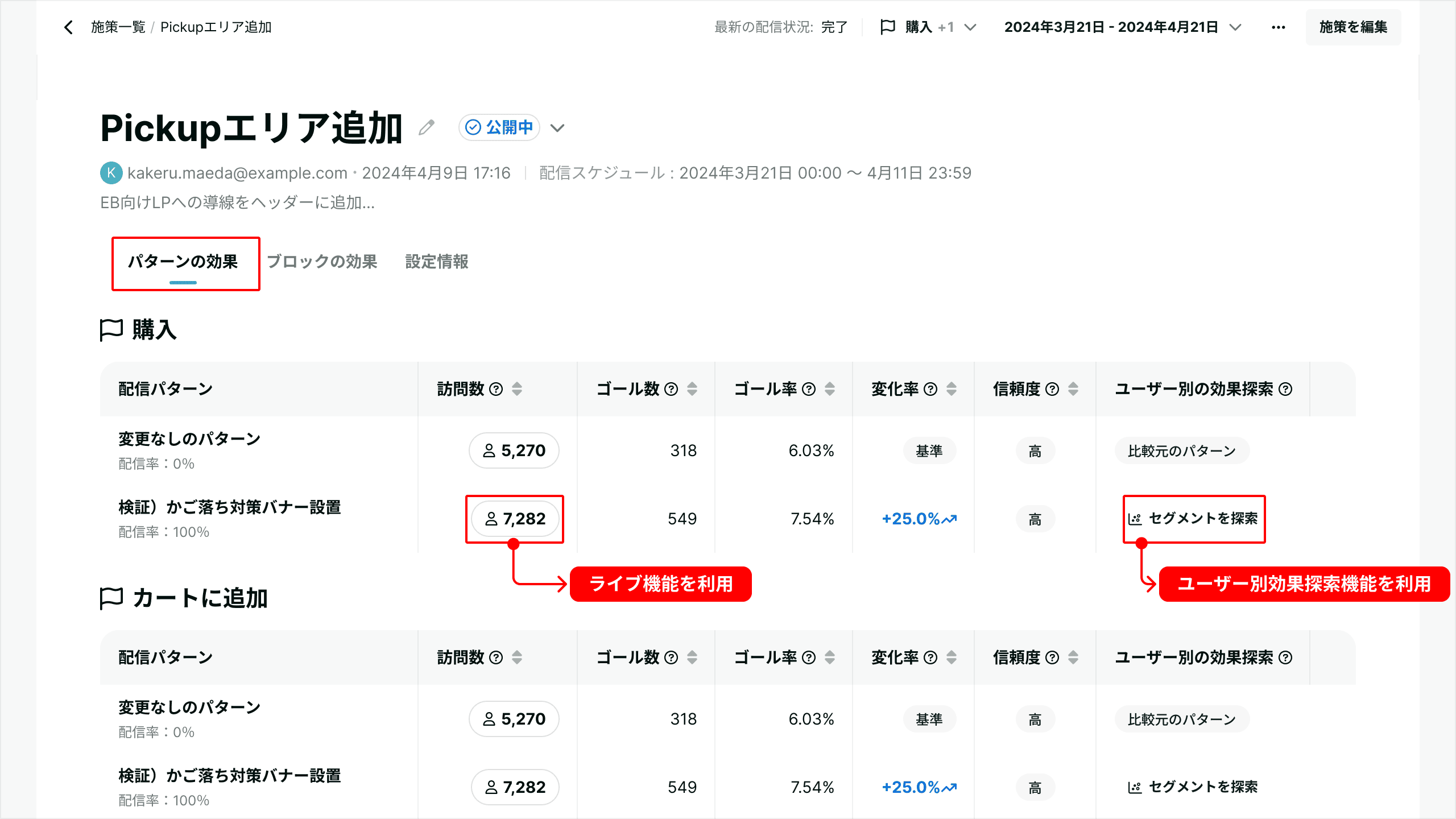
Task: Open the date range dropdown 2024年3月21日 - 2024年4月21日
Action: pyautogui.click(x=1123, y=27)
